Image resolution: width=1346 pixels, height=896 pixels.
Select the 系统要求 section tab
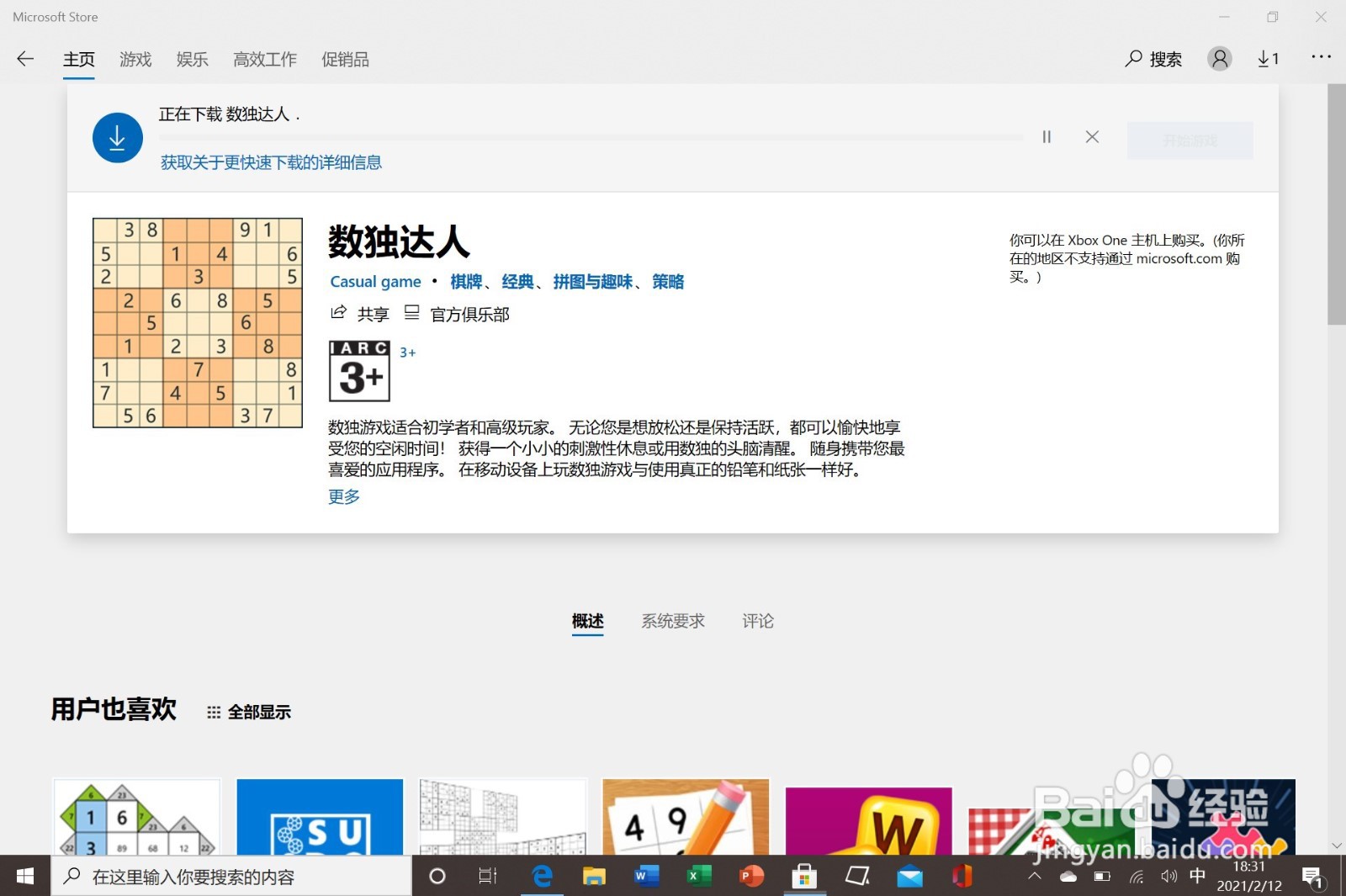[x=673, y=621]
